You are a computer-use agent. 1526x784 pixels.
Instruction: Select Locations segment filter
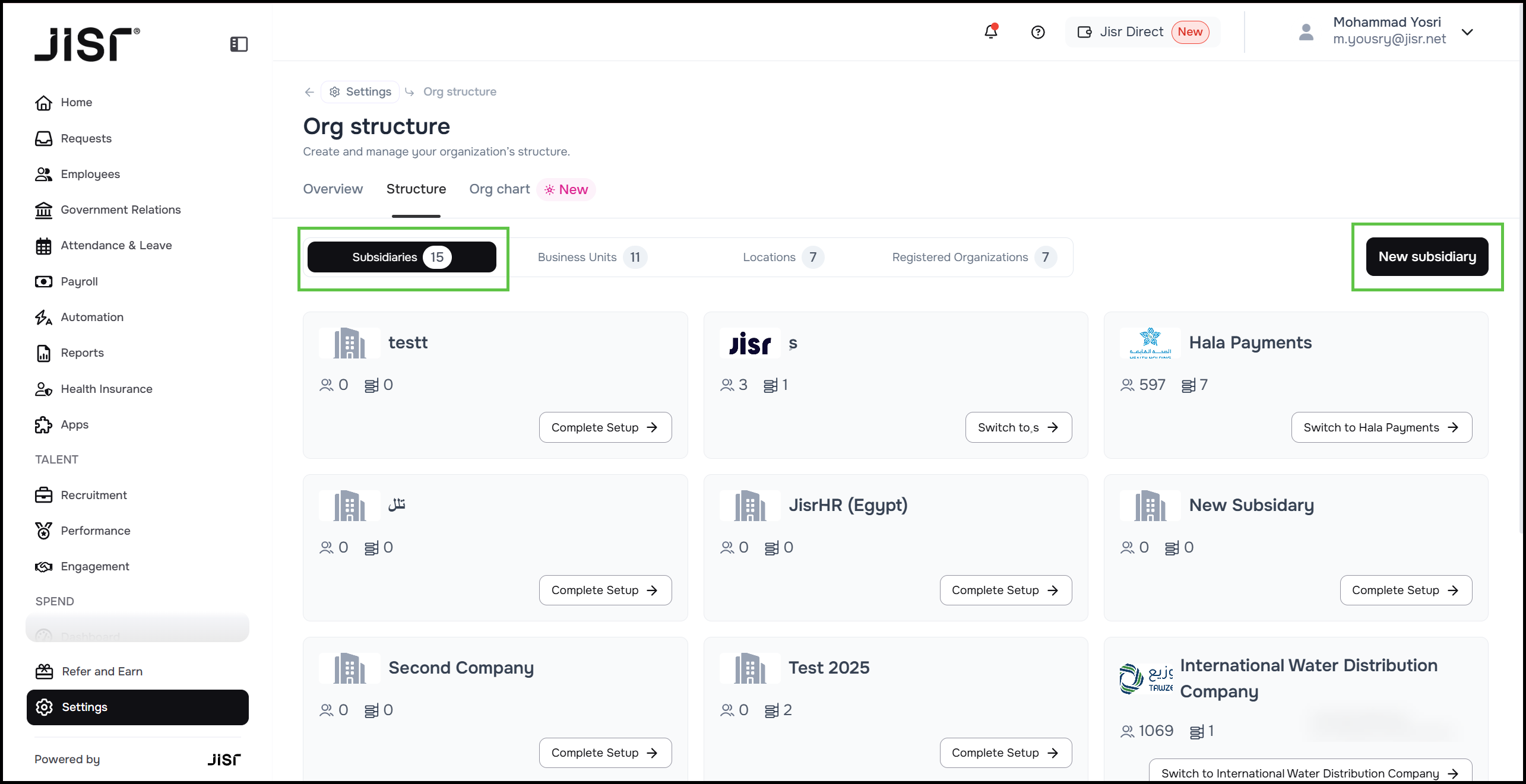pos(782,258)
